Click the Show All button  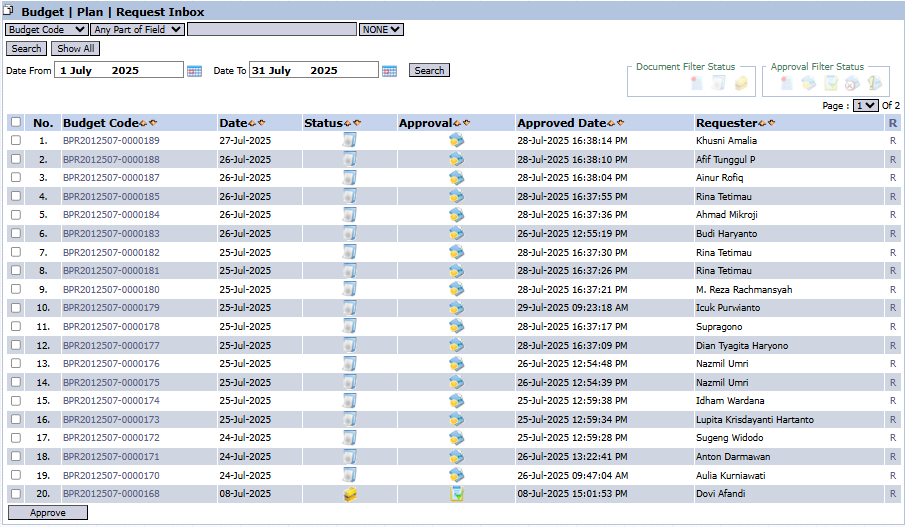click(75, 48)
